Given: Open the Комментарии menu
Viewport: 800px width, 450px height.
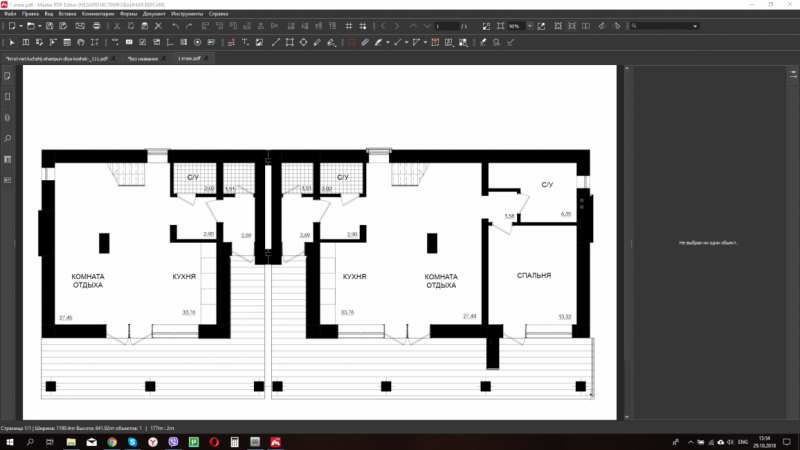Looking at the screenshot, I should click(x=98, y=14).
